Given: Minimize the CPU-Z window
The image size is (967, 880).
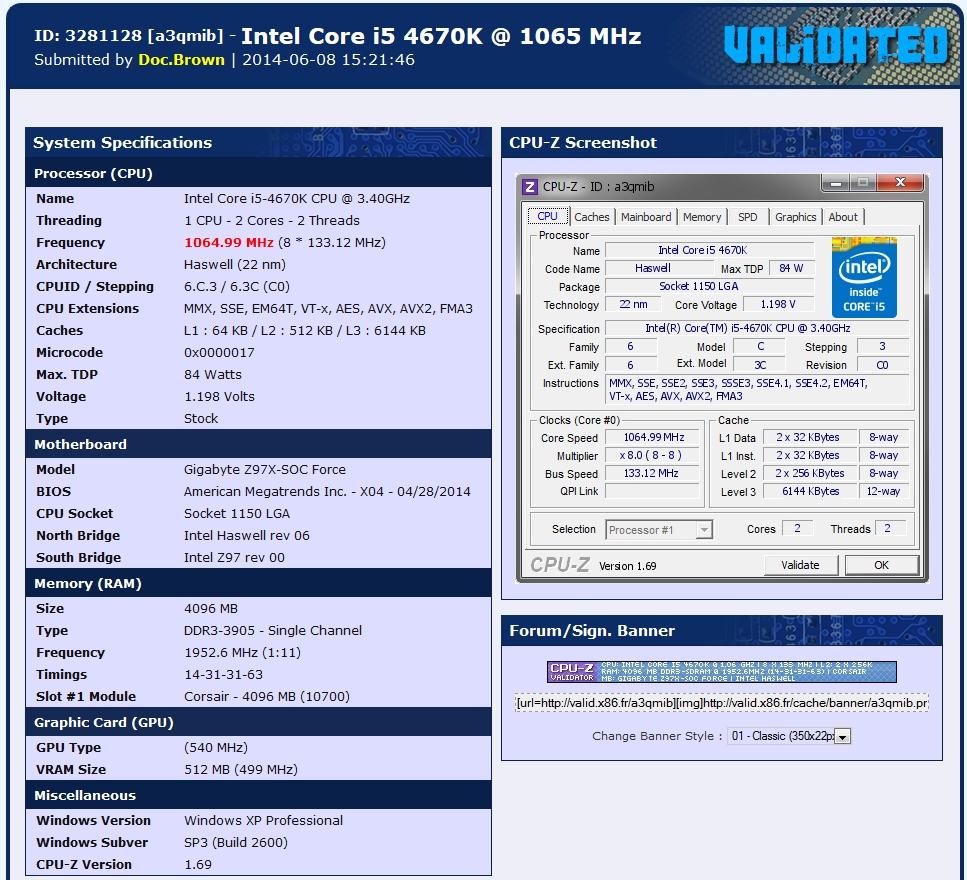Looking at the screenshot, I should (836, 183).
